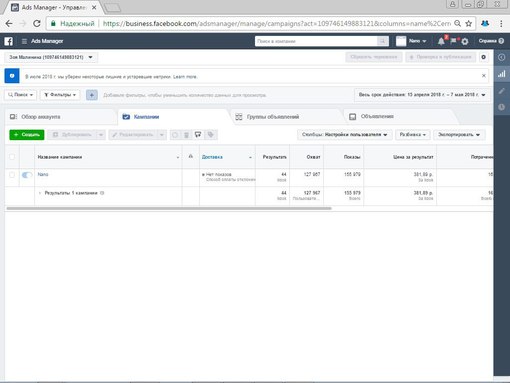
Task: Bookmark the page with the star icon
Action: 469,23
